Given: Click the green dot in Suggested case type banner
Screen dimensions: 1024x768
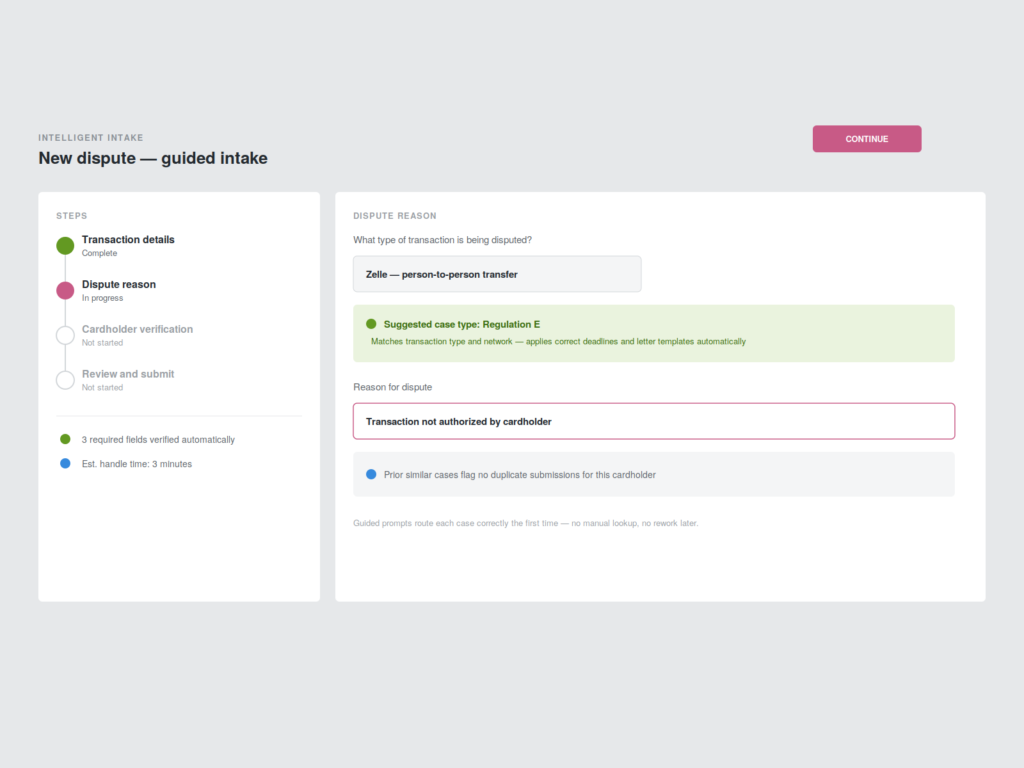Looking at the screenshot, I should coord(371,324).
